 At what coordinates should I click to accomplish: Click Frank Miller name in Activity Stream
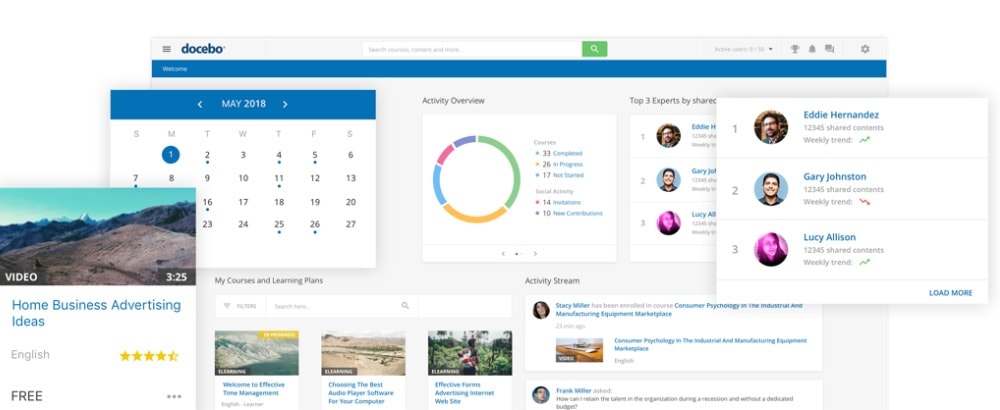pos(572,390)
